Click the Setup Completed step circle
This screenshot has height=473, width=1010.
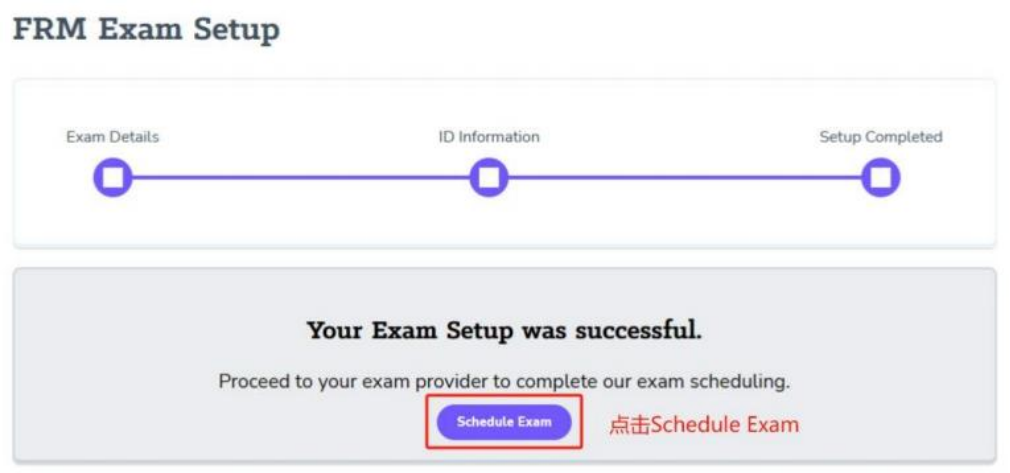coord(880,178)
